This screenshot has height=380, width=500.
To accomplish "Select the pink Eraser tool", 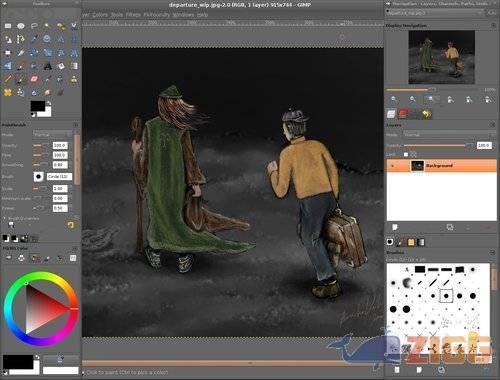I will 34,79.
